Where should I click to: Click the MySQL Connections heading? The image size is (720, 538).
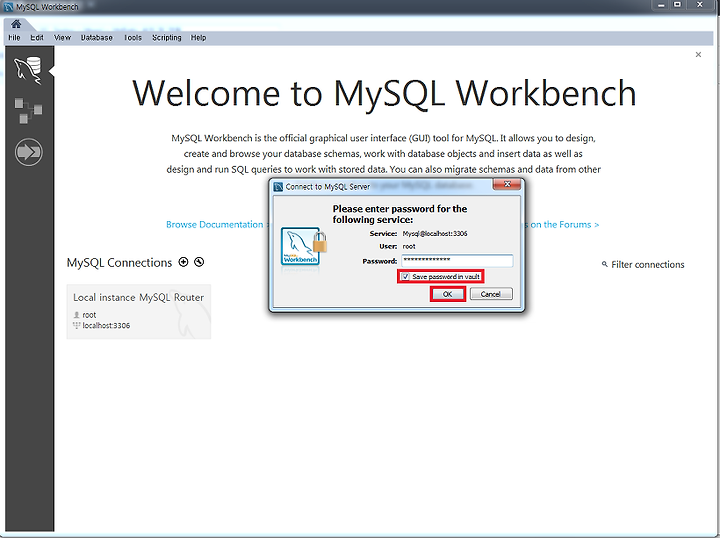click(x=119, y=263)
